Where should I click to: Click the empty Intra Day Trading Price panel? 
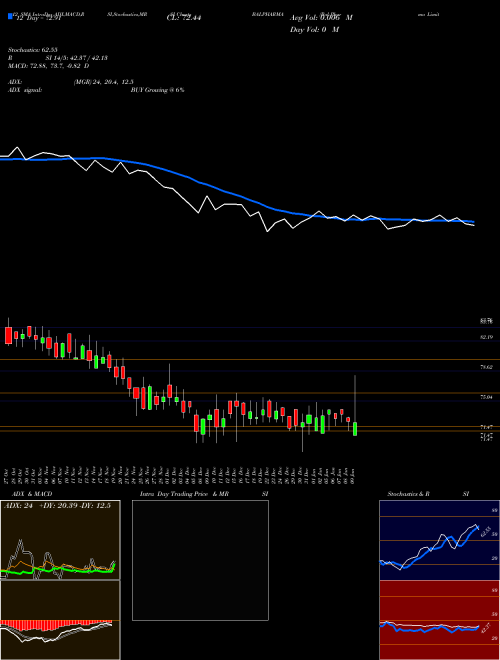click(x=200, y=560)
